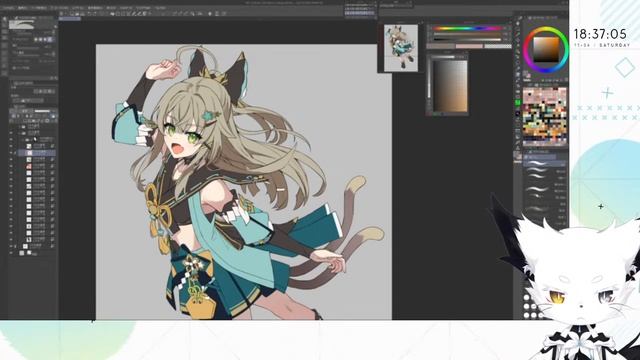This screenshot has width=640, height=360.
Task: Click the brown saturation slider below the hue slider
Action: point(467,34)
